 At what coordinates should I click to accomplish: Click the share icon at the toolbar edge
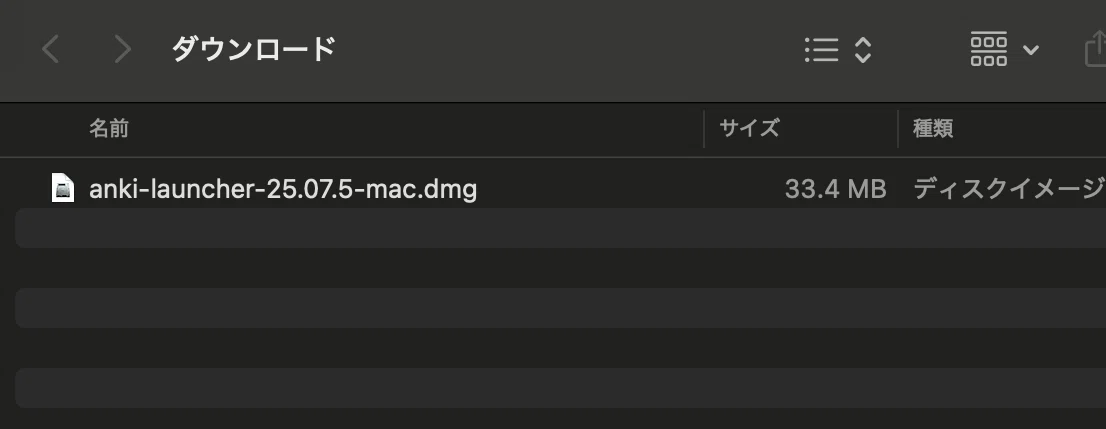point(1095,49)
